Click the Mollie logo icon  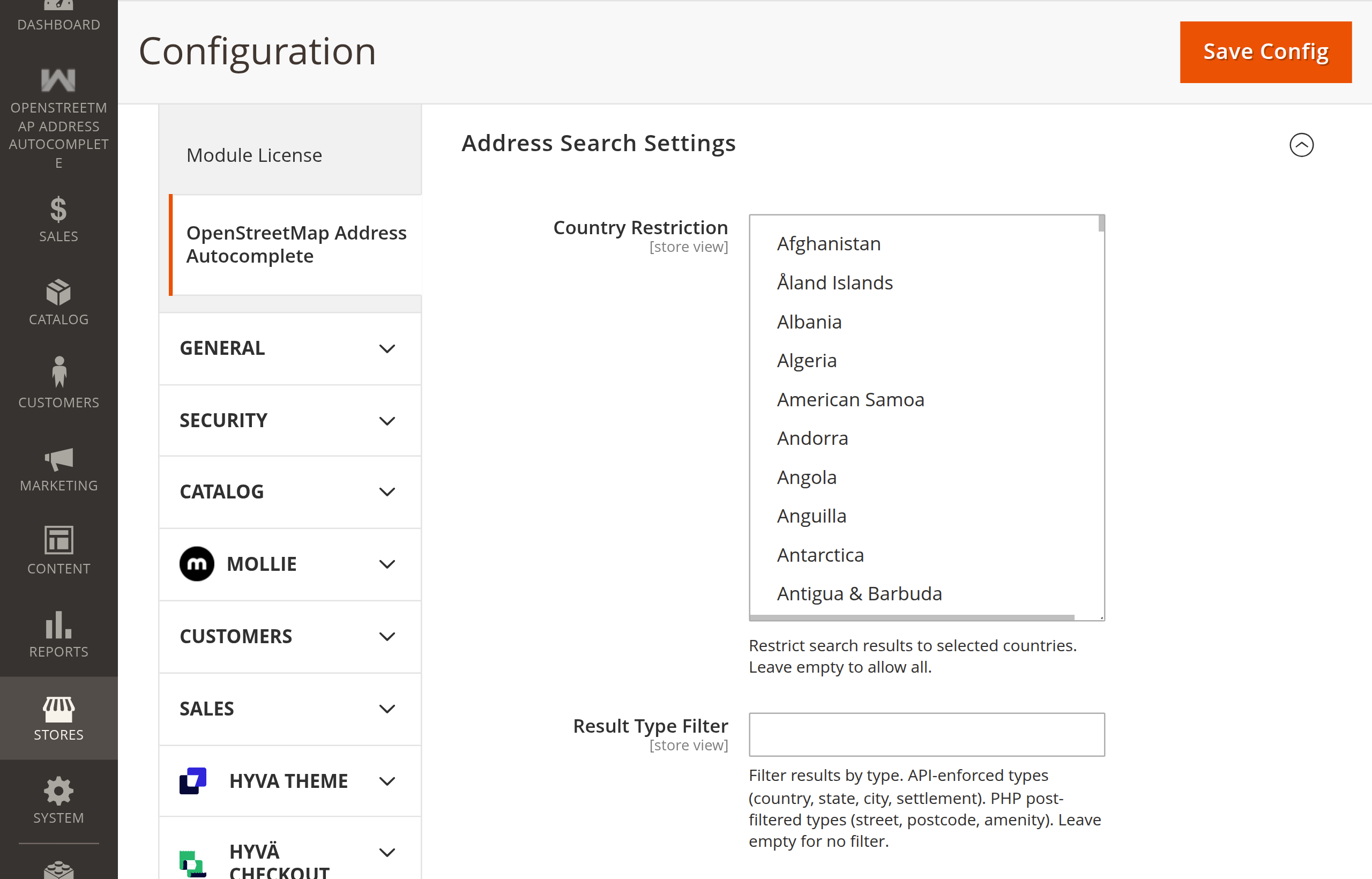tap(197, 564)
